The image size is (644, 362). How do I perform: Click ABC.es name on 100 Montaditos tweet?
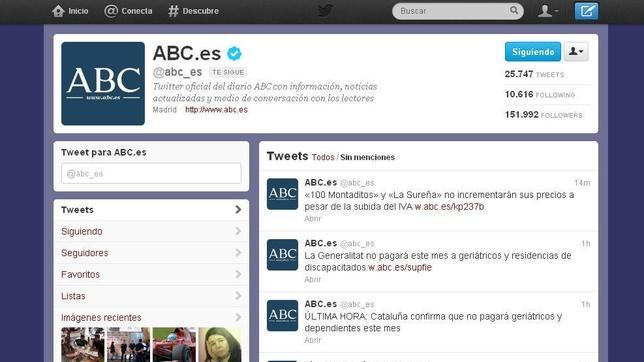pyautogui.click(x=320, y=182)
